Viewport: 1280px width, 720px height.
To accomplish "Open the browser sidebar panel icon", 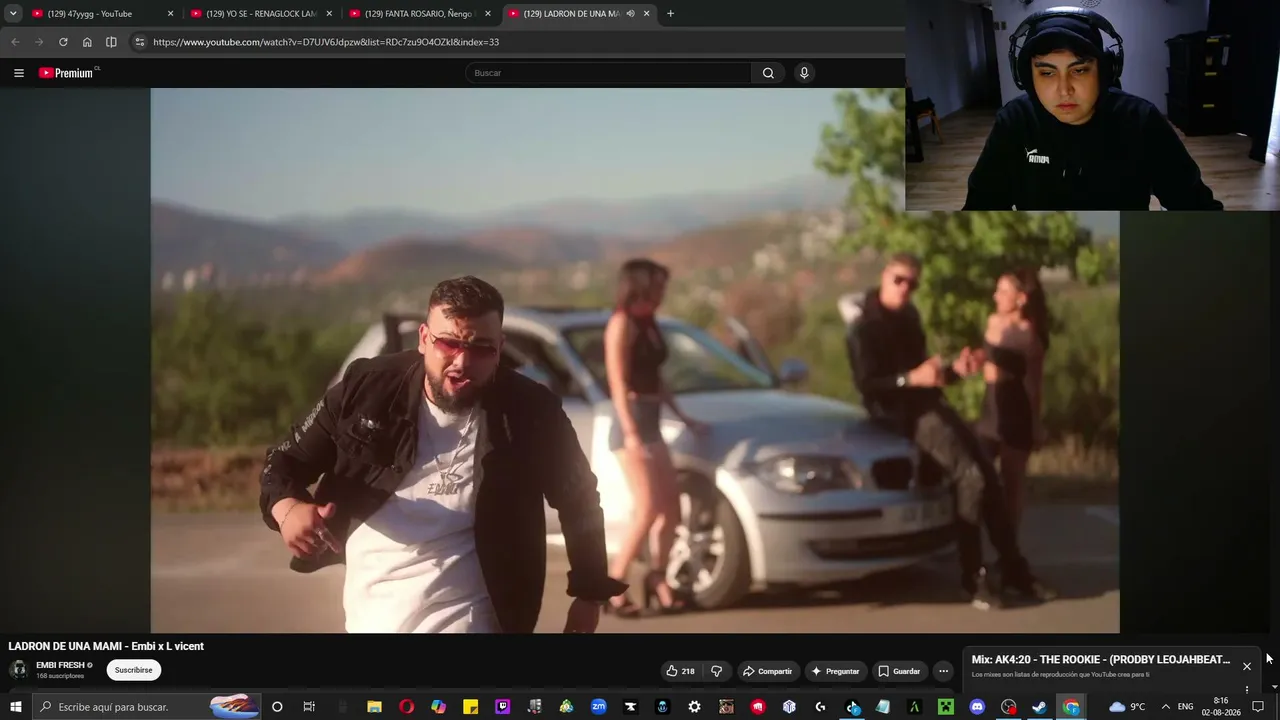I will pyautogui.click(x=111, y=42).
